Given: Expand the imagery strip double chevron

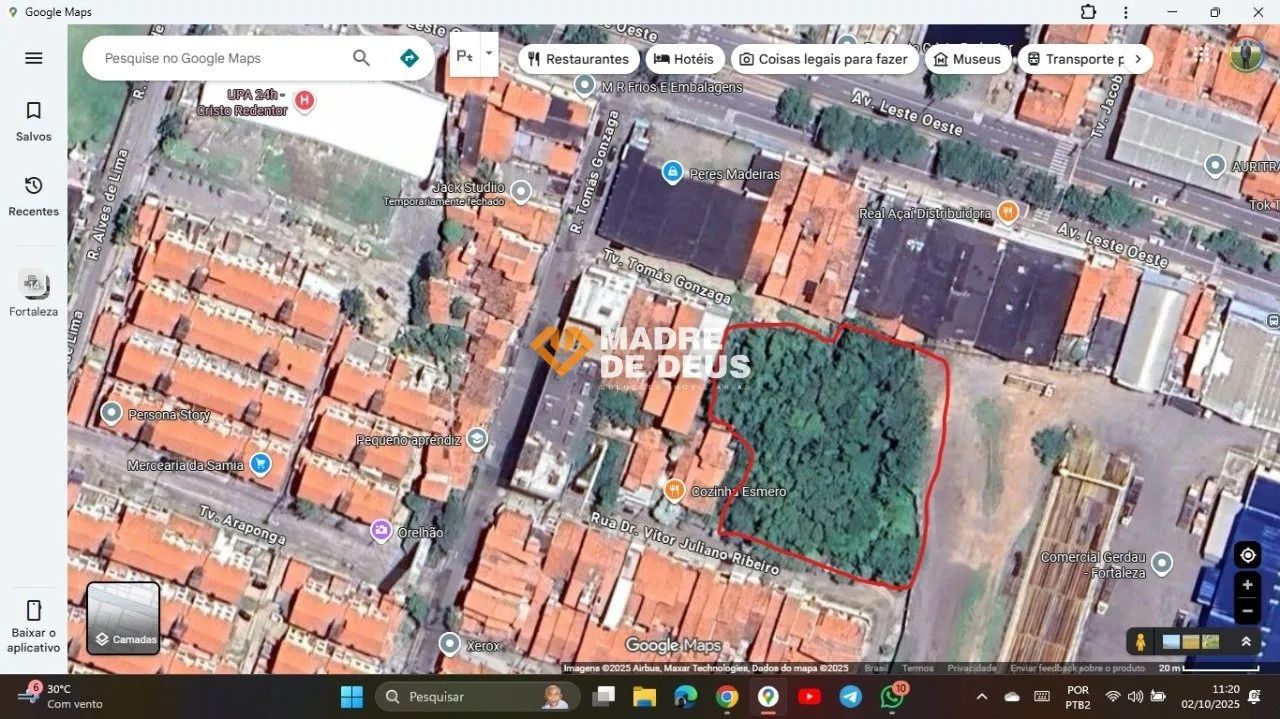Looking at the screenshot, I should [x=1246, y=641].
